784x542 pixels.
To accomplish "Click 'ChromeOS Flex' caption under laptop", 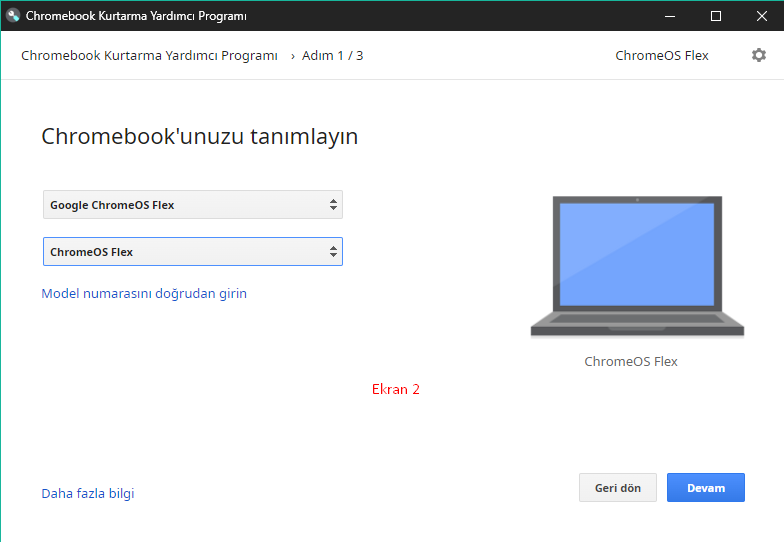I will pyautogui.click(x=630, y=362).
